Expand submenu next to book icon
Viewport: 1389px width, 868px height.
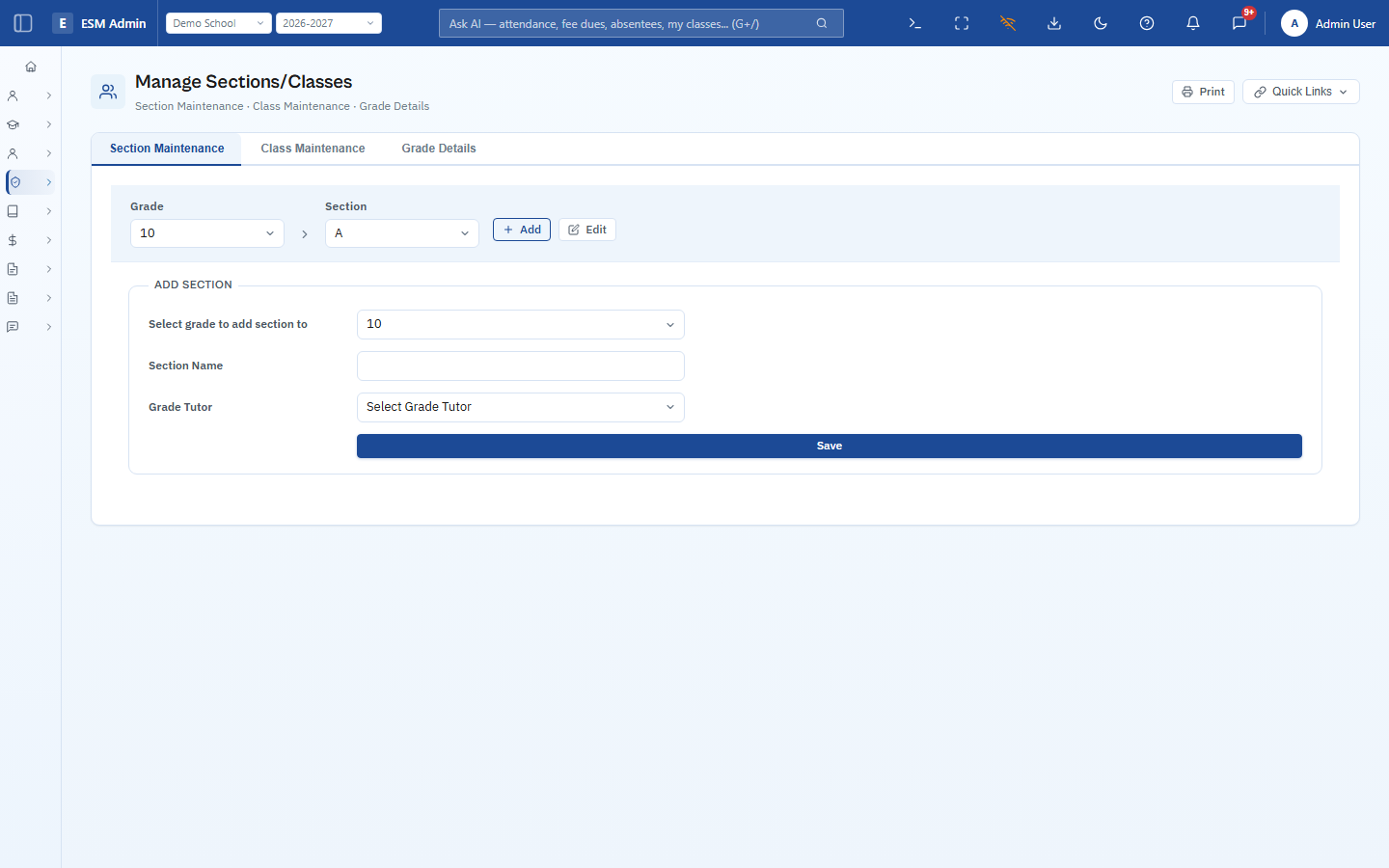coord(49,211)
